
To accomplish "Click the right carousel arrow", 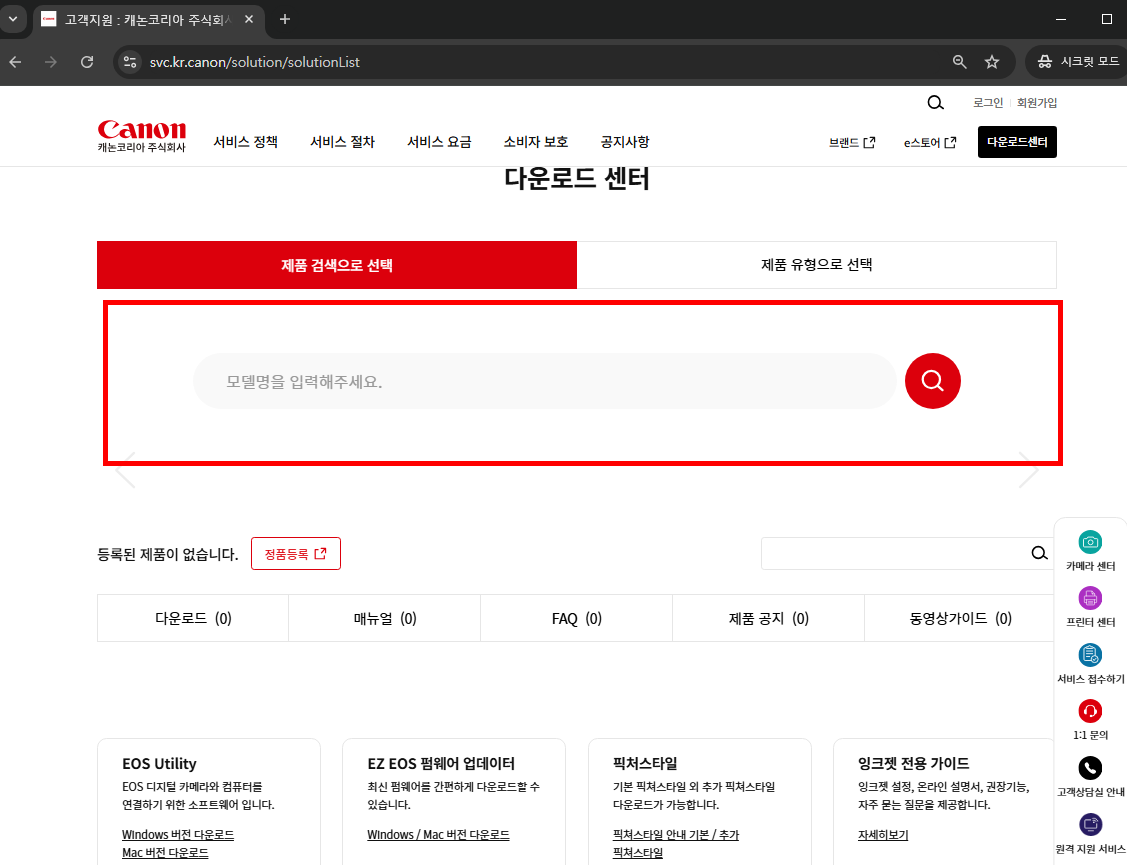I will pos(1030,468).
